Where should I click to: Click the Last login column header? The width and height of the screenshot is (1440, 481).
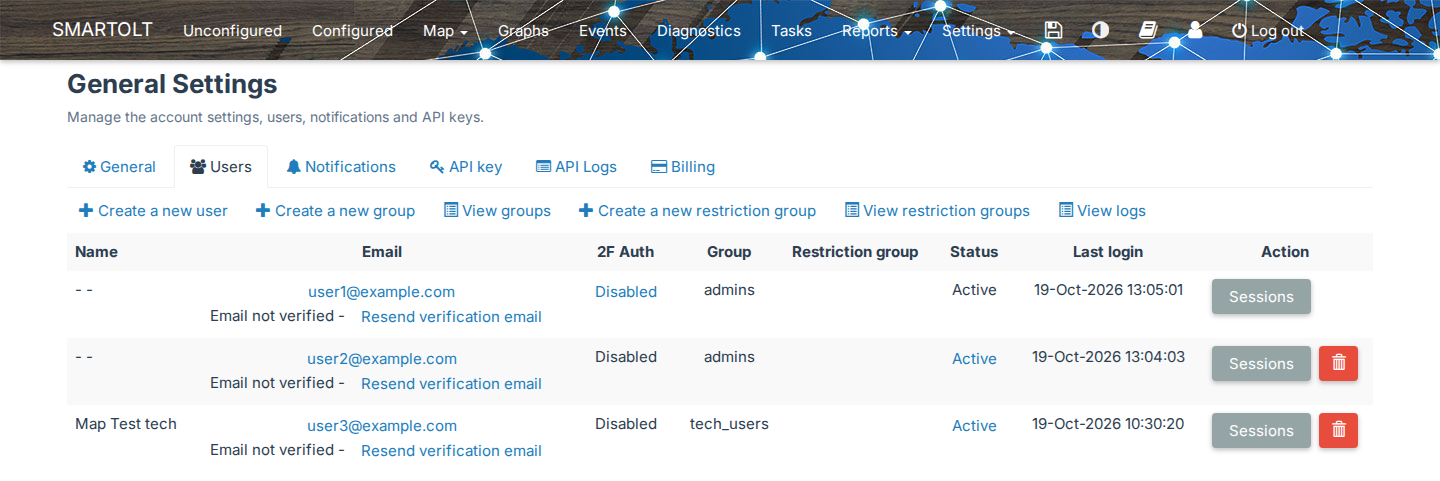[x=1108, y=252]
